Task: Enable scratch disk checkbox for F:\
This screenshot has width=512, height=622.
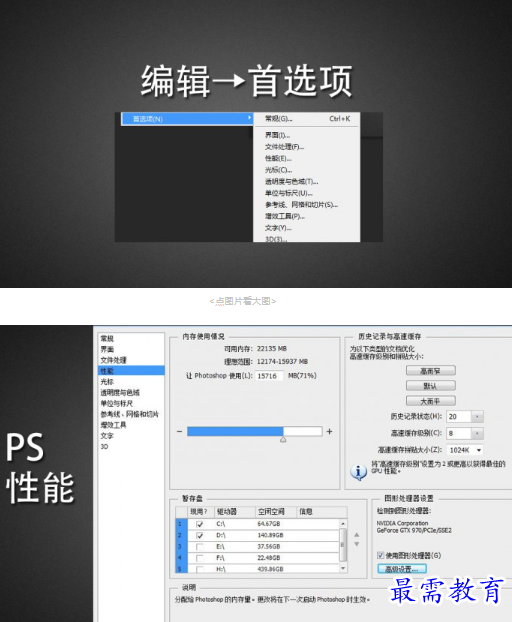Action: click(200, 558)
